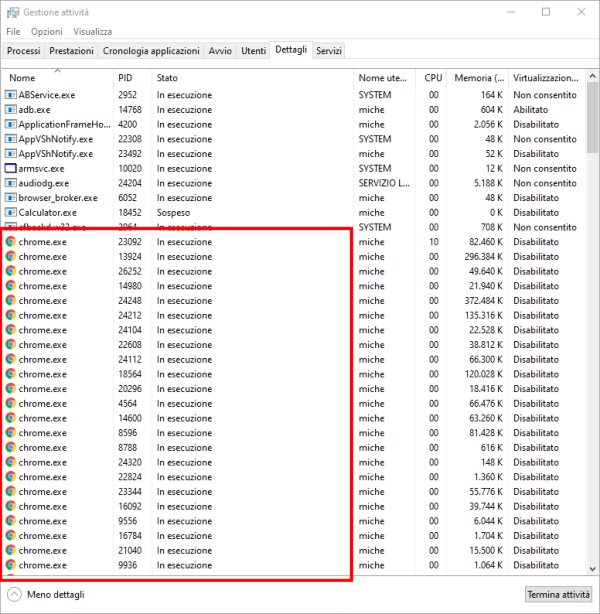Open the Cronologia applicazioni tab
The height and width of the screenshot is (614, 600).
click(x=151, y=51)
